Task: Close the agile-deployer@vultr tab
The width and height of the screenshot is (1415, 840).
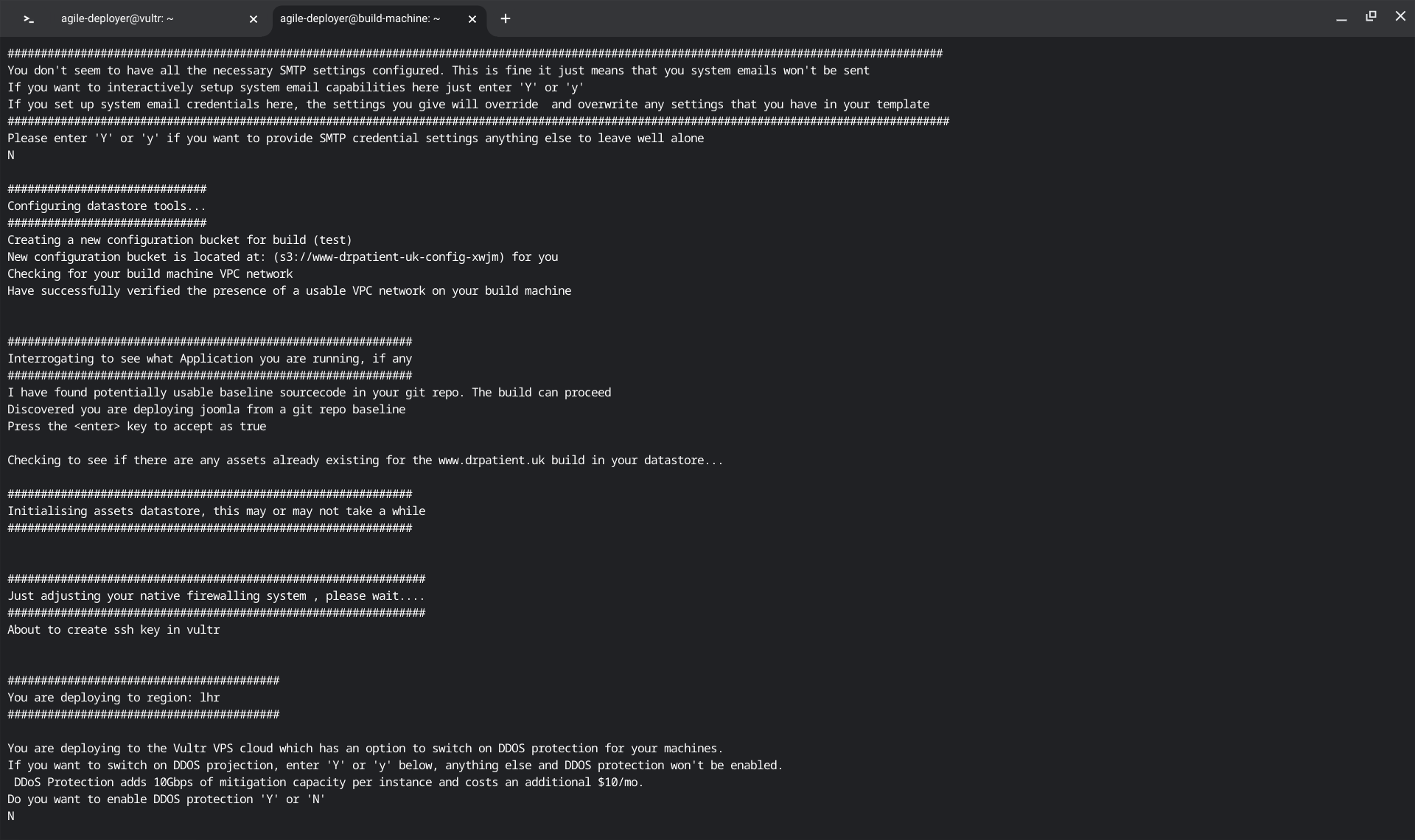Action: [254, 19]
